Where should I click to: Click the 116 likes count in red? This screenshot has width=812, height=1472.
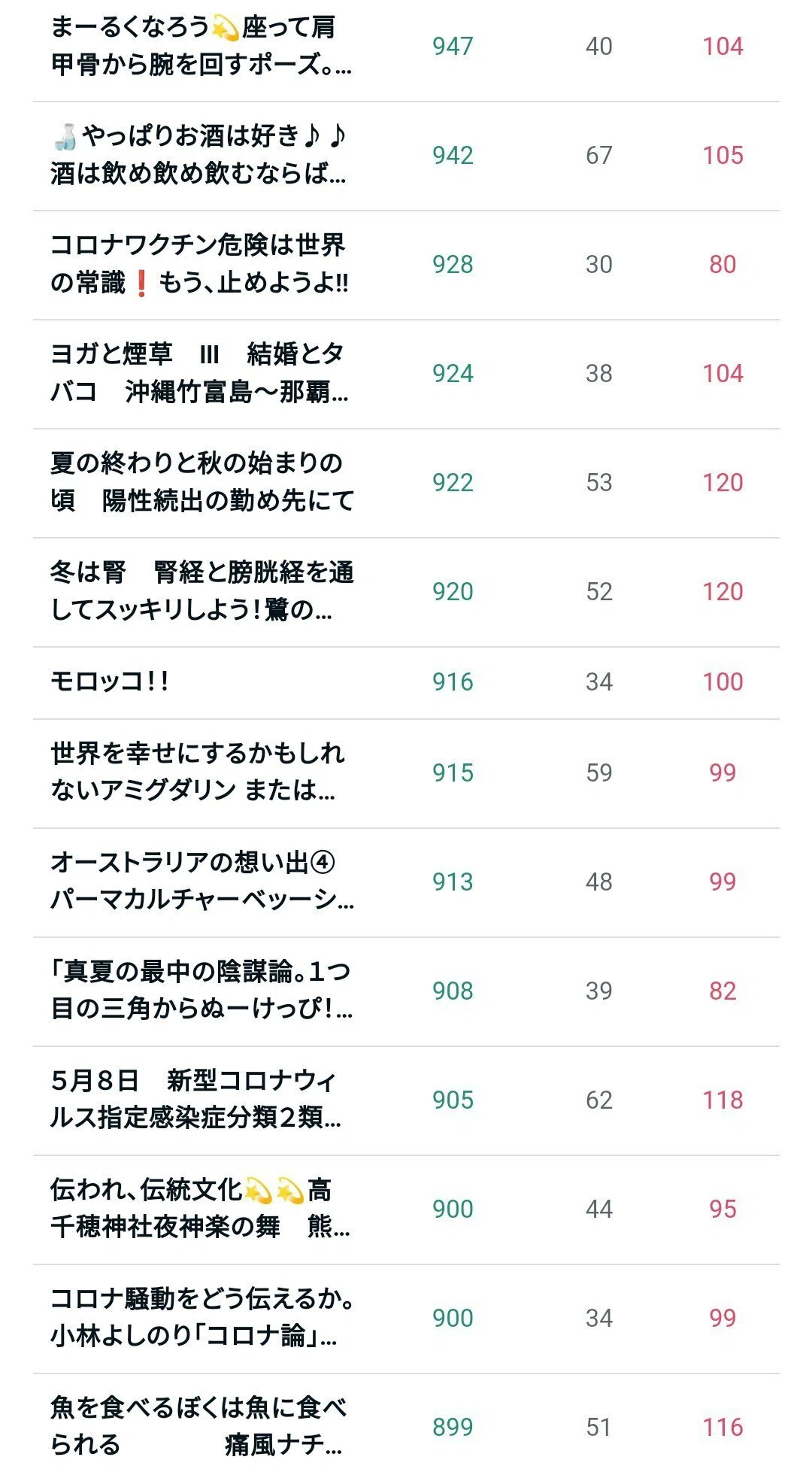point(723,1427)
